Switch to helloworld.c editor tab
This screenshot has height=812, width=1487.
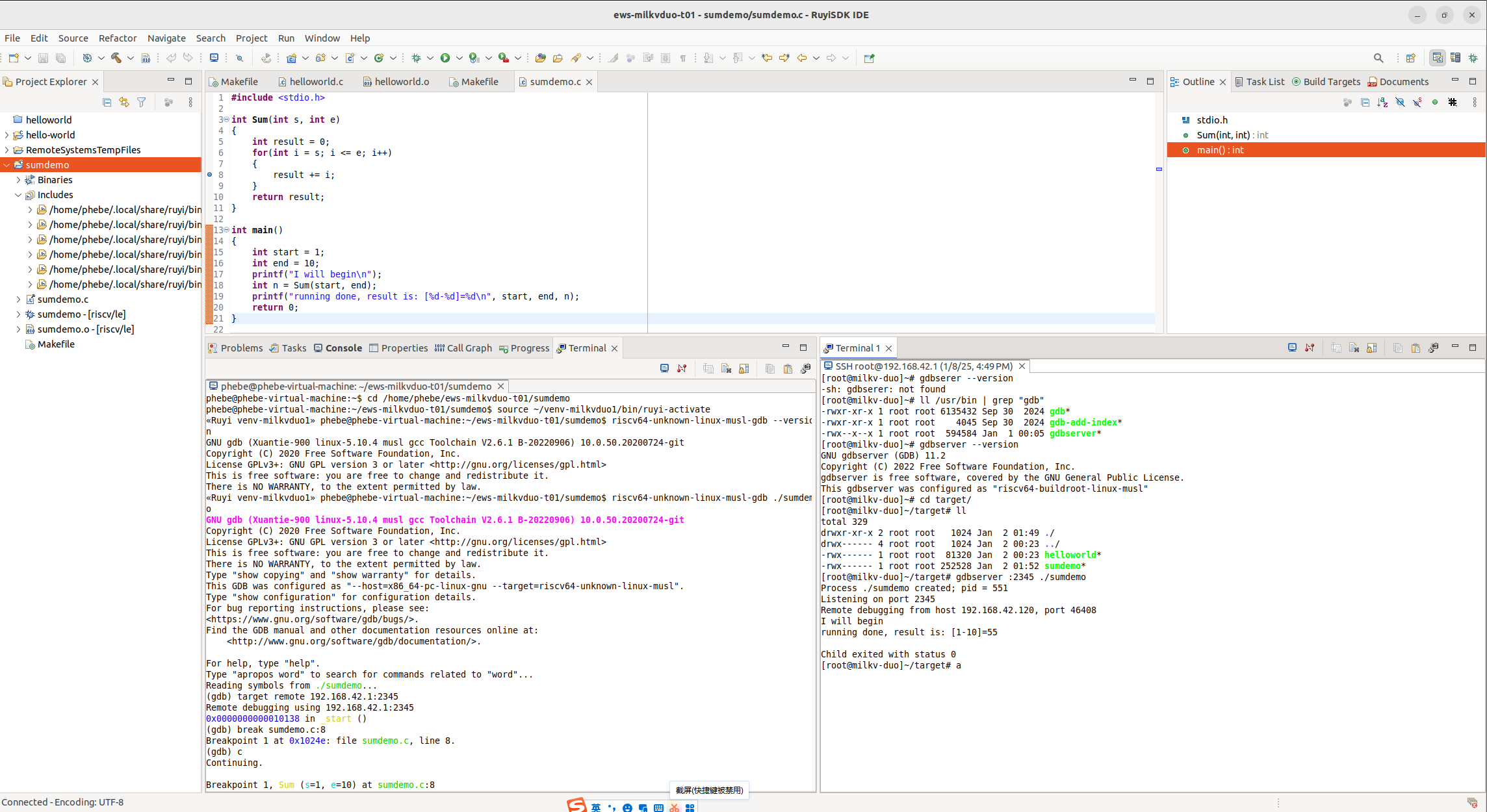pyautogui.click(x=311, y=81)
